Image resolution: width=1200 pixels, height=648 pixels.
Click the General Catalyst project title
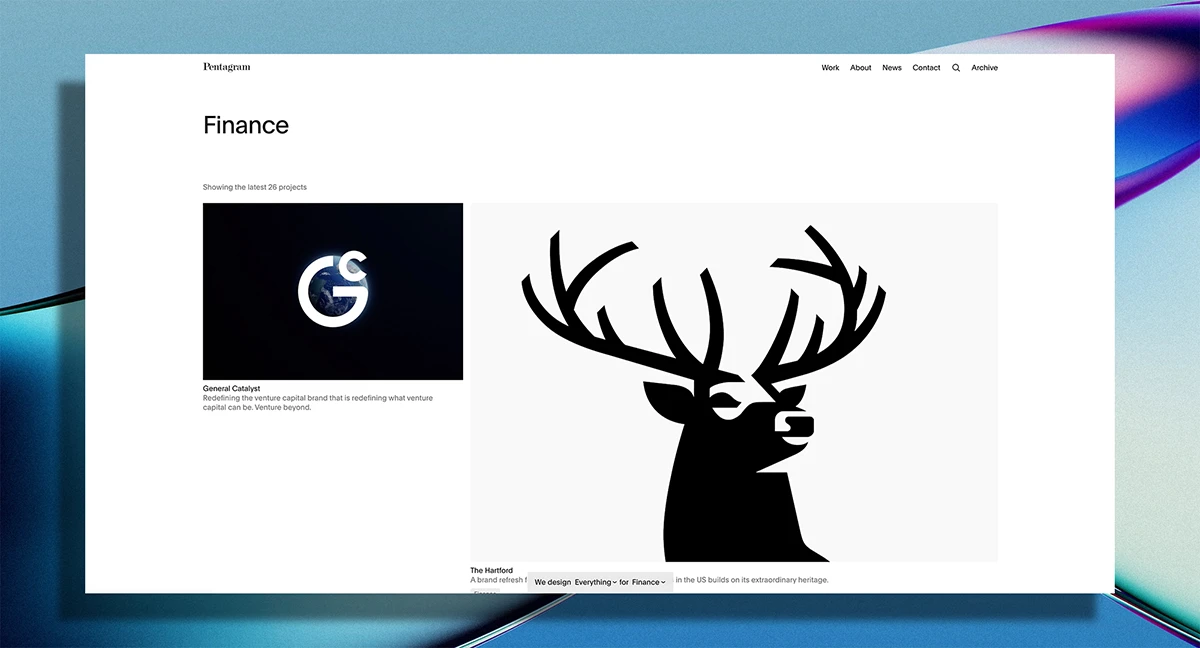(231, 388)
